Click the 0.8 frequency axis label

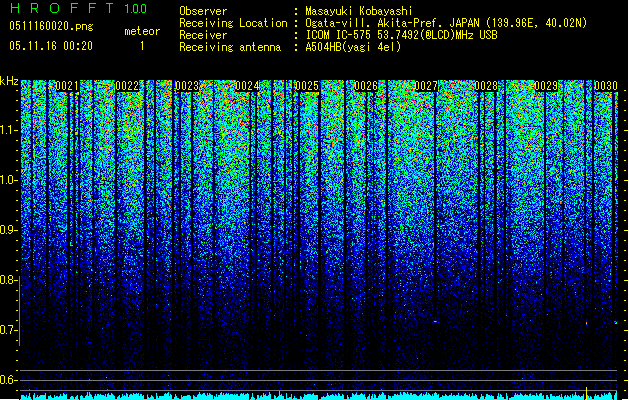(x=8, y=280)
